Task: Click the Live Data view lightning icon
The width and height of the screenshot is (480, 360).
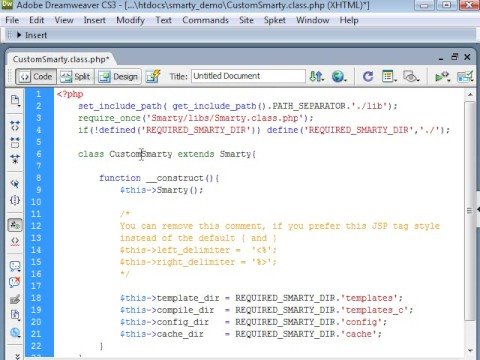Action: 153,76
